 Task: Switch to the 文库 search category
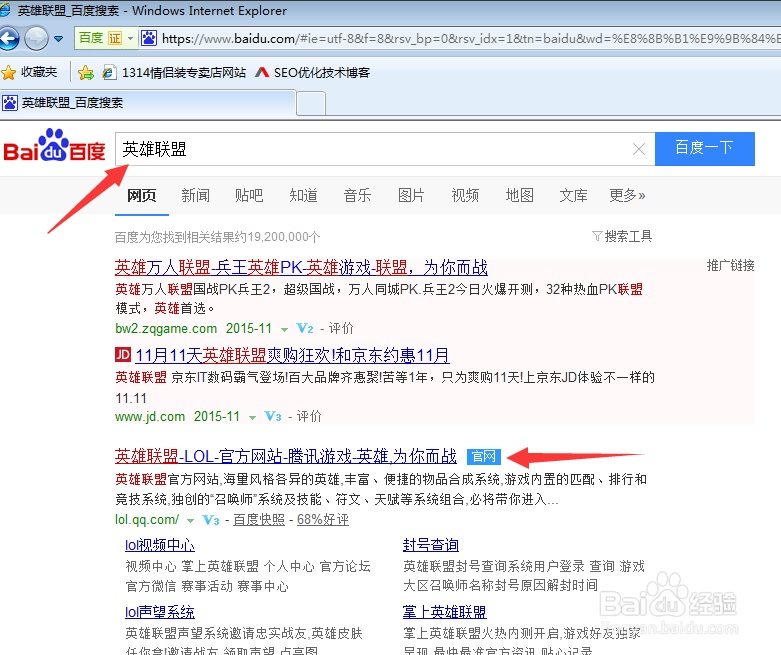573,195
